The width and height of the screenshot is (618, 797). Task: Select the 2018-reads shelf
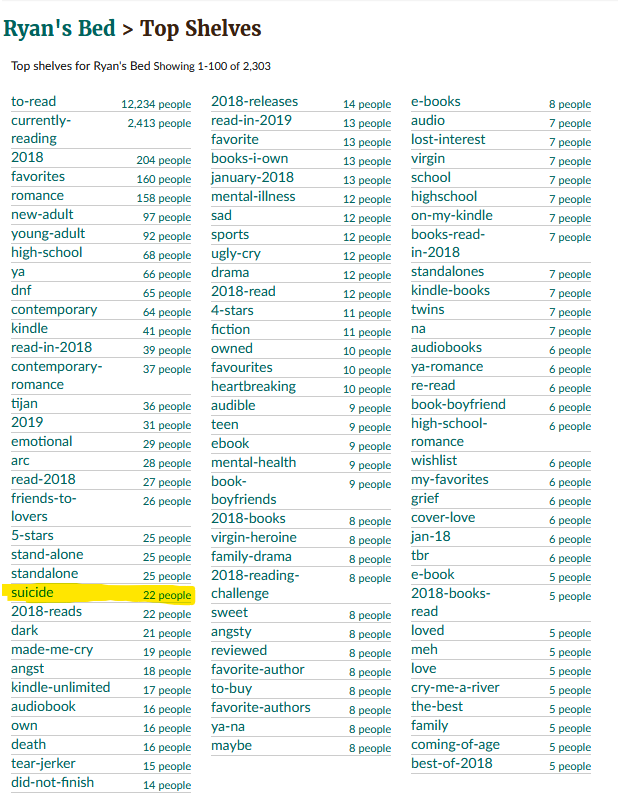pyautogui.click(x=47, y=611)
